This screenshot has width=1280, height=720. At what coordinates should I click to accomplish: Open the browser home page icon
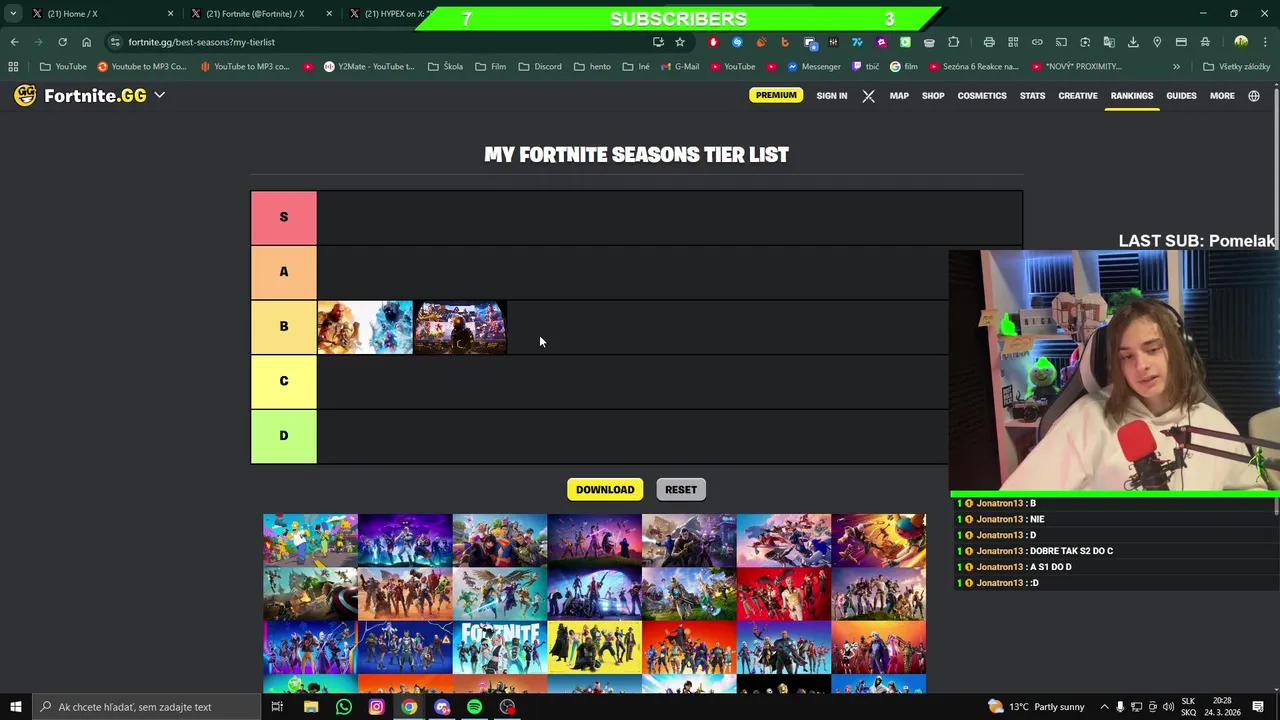tap(86, 42)
